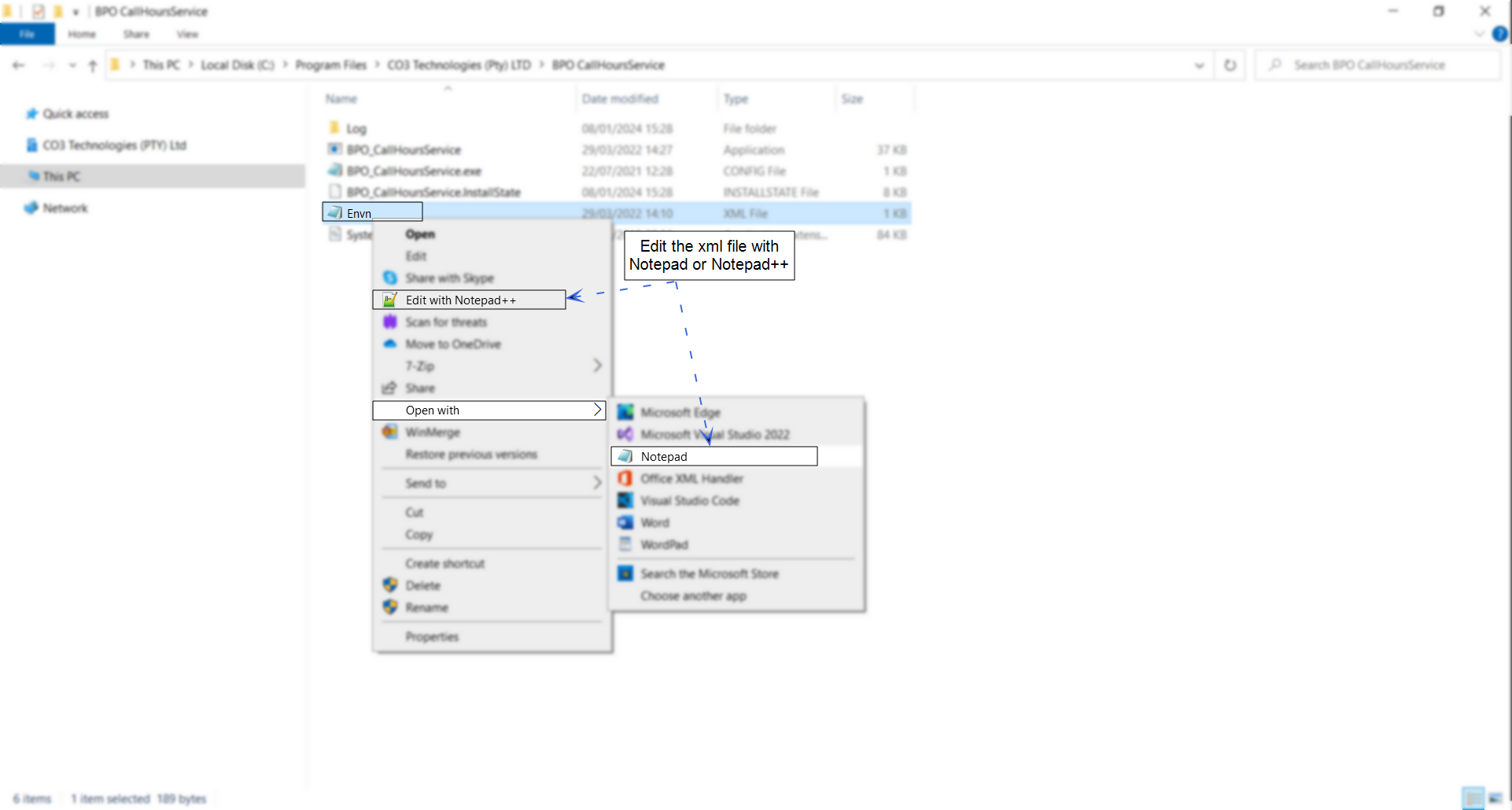Viewport: 1512px width, 810px height.
Task: Click the OneDrive cloud icon
Action: [x=389, y=344]
